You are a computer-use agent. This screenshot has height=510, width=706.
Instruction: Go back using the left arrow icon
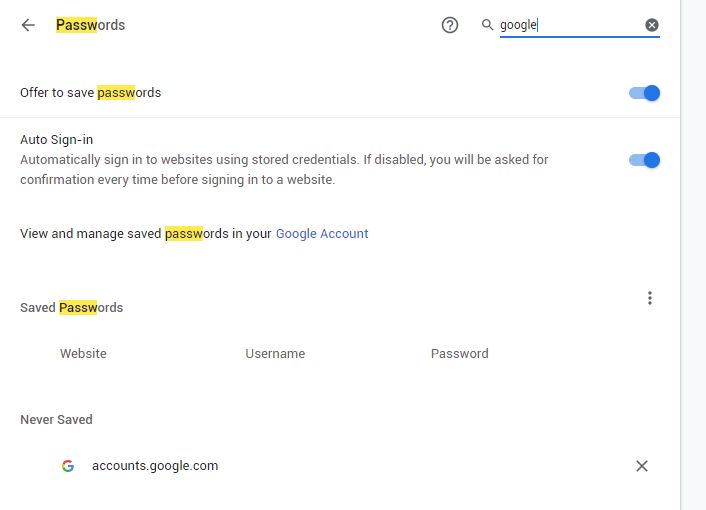click(28, 25)
